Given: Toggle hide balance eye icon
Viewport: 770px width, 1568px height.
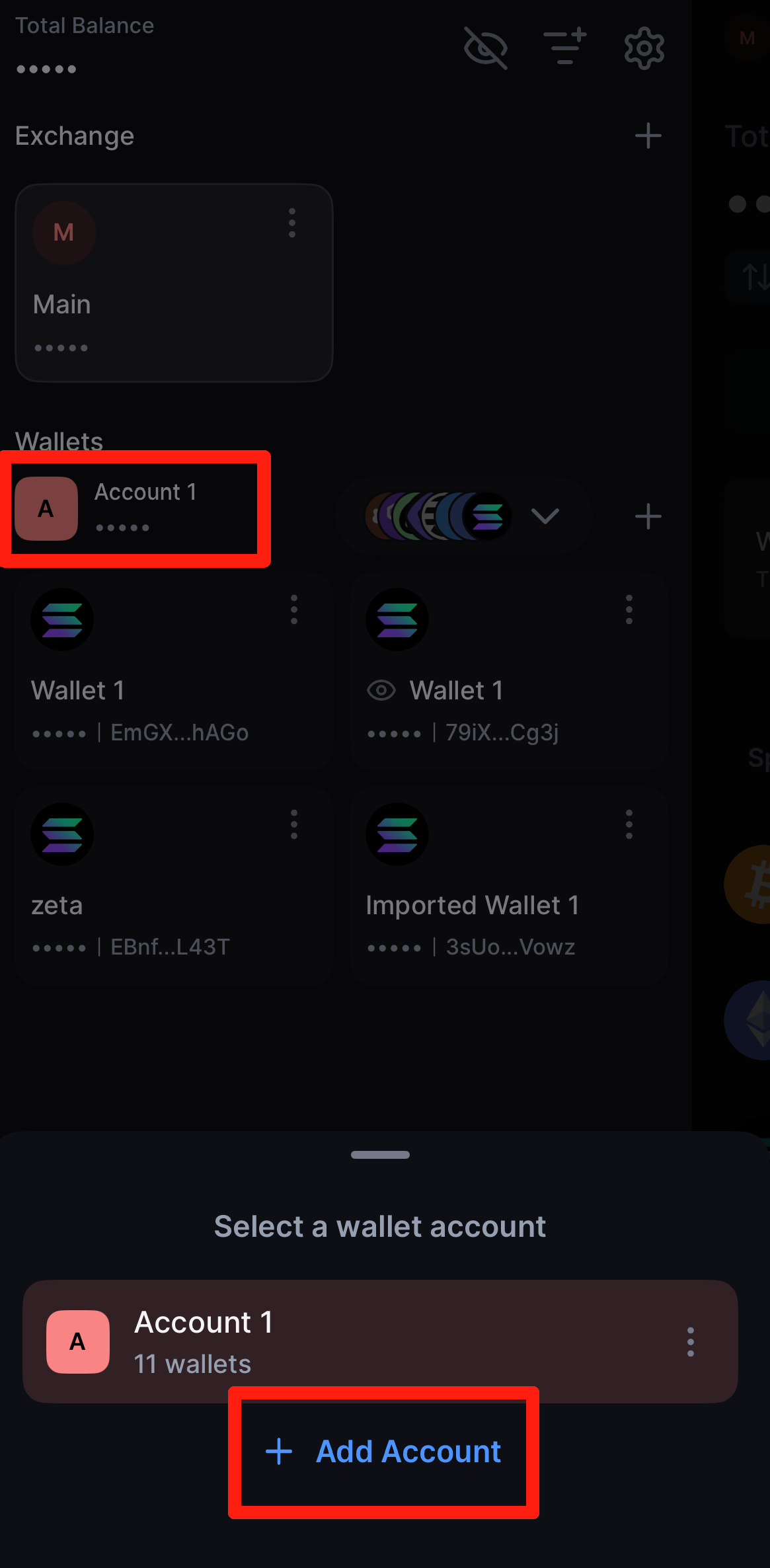Looking at the screenshot, I should pos(486,48).
